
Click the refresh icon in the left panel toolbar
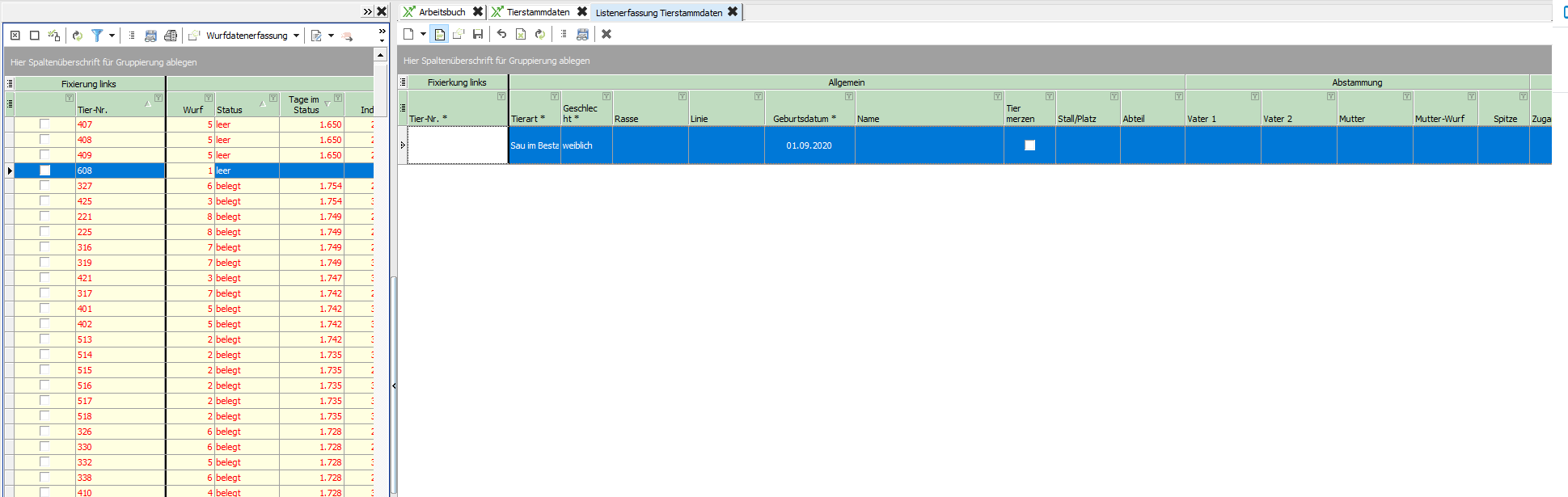click(x=78, y=36)
